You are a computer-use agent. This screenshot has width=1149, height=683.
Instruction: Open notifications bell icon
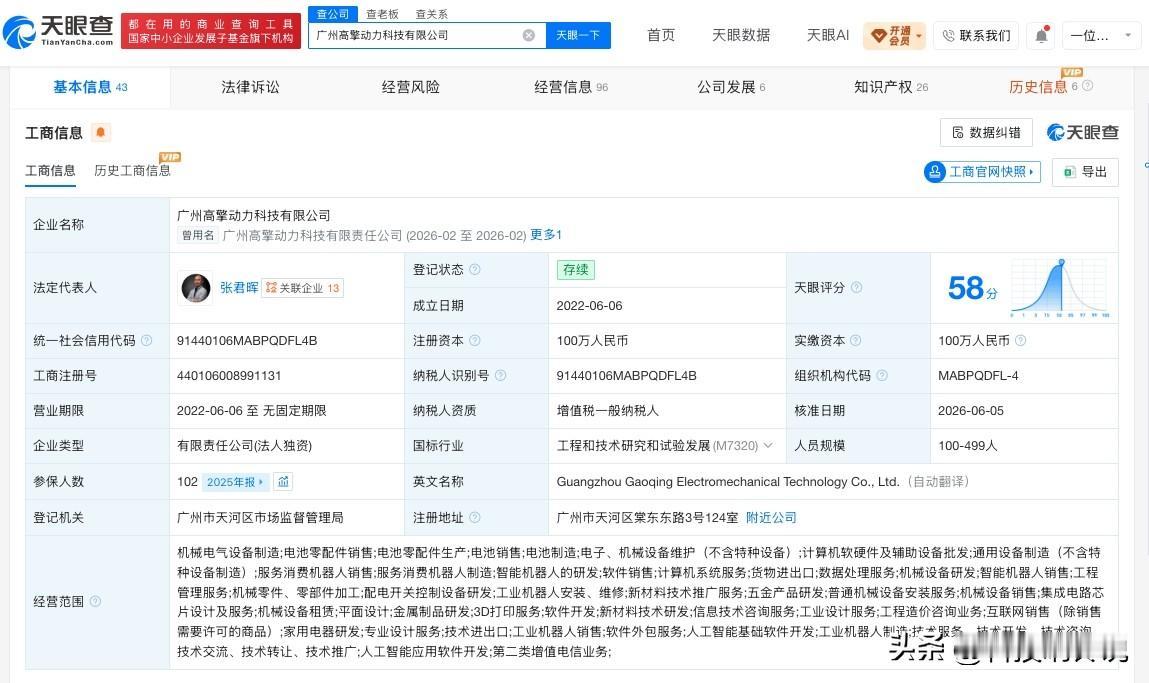(x=1041, y=35)
